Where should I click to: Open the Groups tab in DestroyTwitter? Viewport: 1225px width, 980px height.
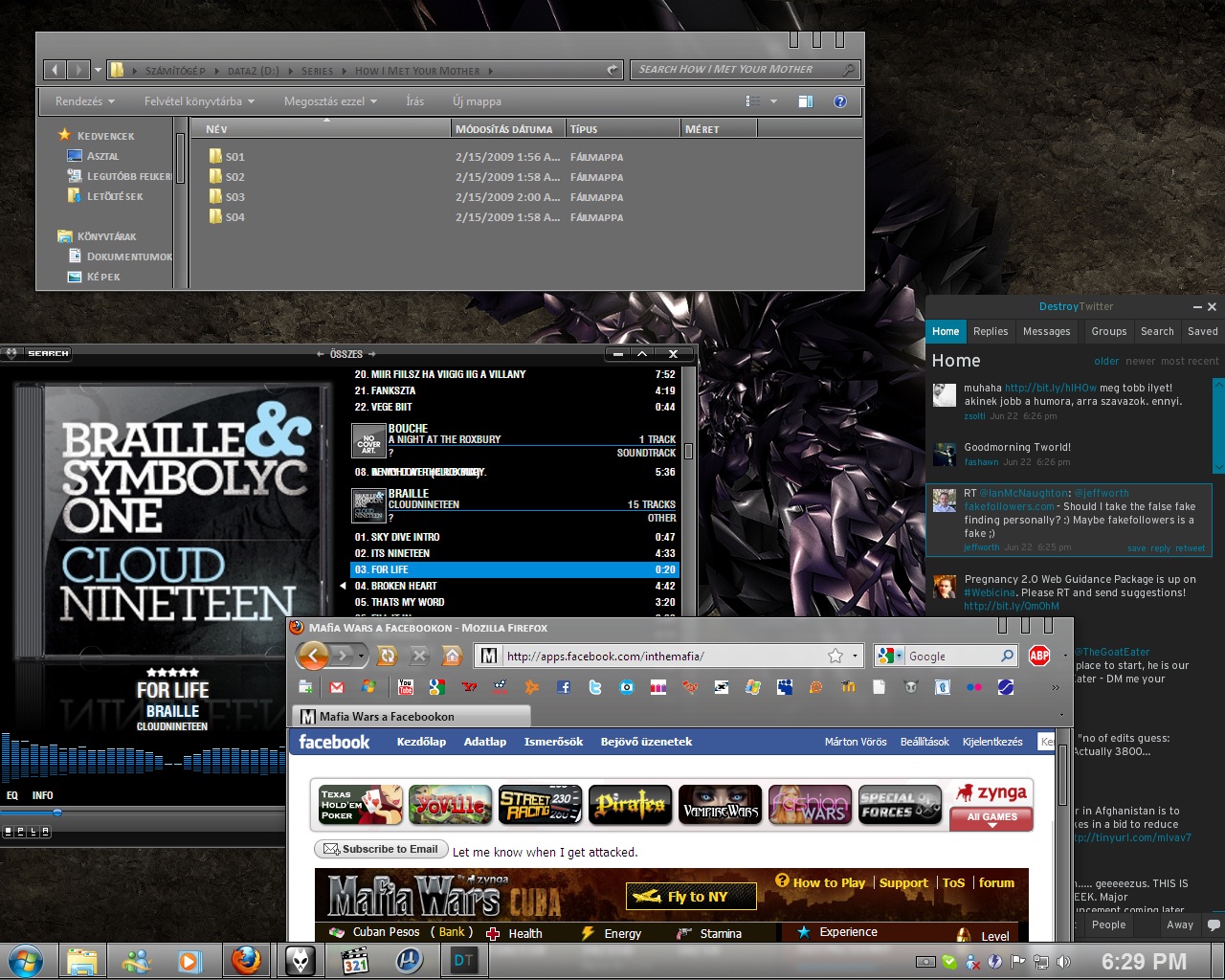(1109, 331)
